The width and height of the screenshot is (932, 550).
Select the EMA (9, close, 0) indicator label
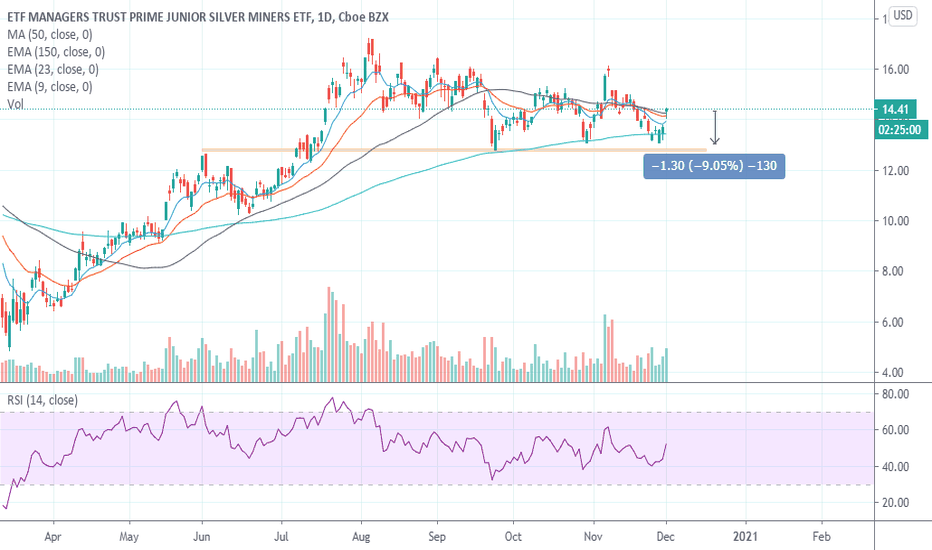[50, 87]
